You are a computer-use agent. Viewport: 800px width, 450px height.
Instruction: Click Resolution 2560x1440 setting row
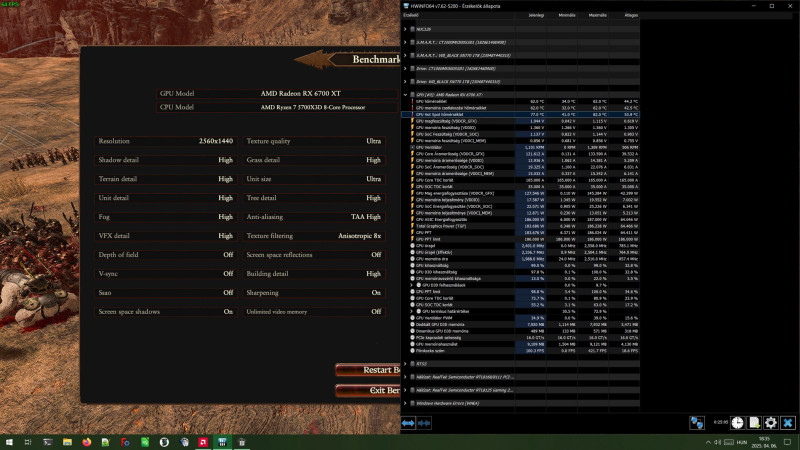point(166,141)
